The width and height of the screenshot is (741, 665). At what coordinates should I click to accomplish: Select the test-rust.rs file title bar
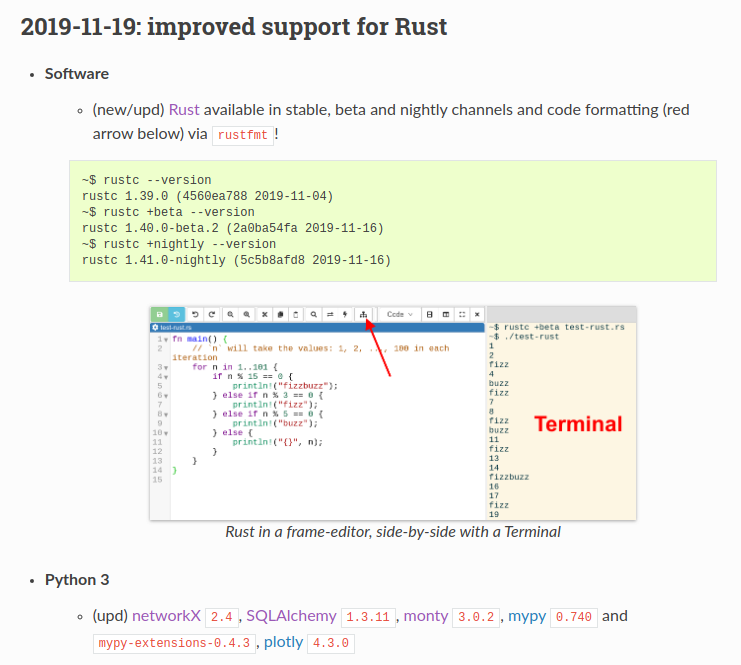(x=317, y=328)
